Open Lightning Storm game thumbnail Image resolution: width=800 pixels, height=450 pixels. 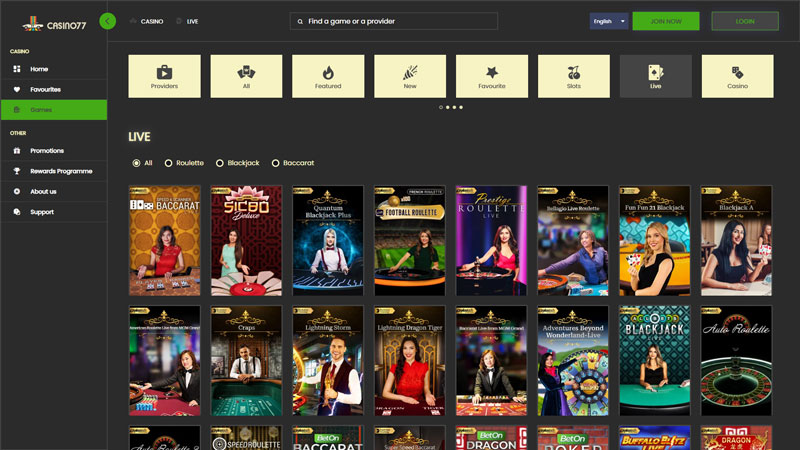click(x=328, y=361)
